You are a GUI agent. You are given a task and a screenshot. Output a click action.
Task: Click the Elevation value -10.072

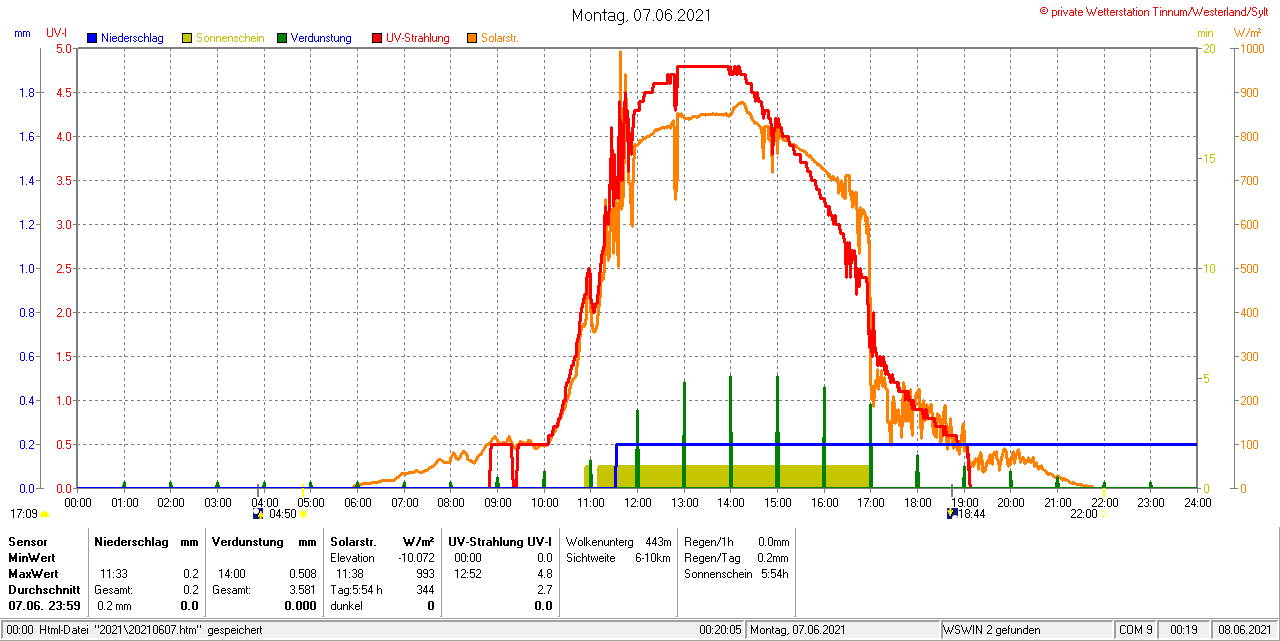tap(416, 557)
